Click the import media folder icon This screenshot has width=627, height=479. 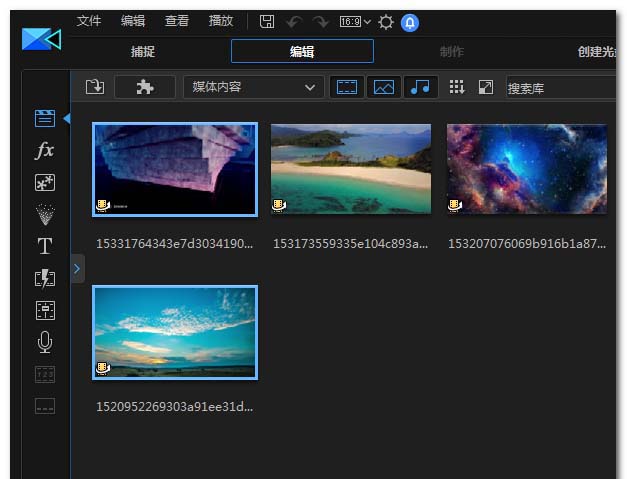[x=94, y=87]
